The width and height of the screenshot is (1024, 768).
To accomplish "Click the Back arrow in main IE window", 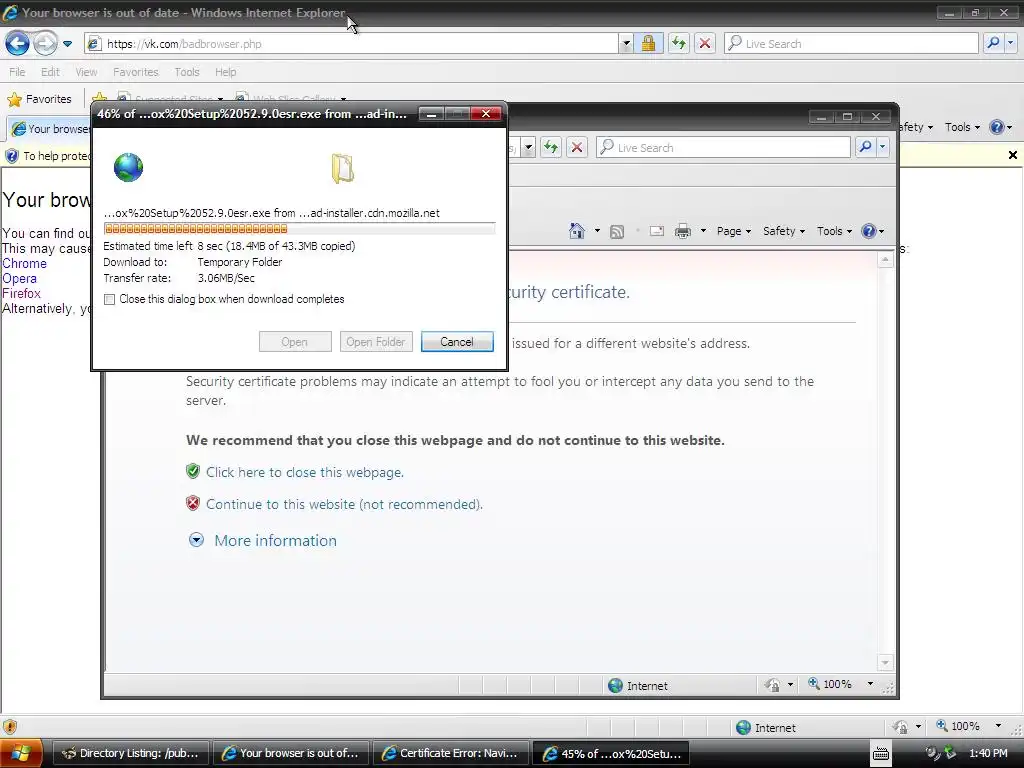I will (17, 44).
